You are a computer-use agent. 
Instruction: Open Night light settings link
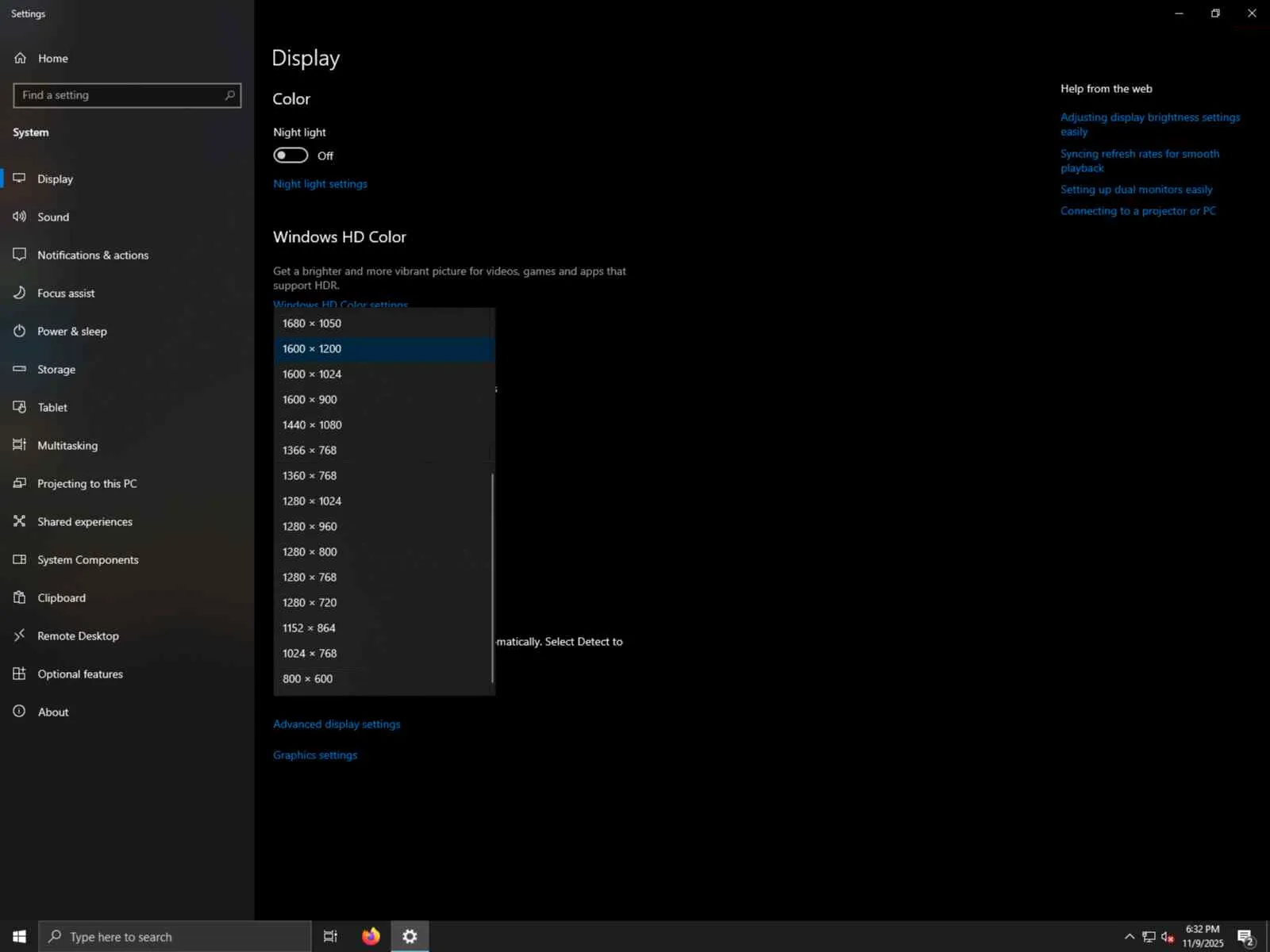pos(320,184)
